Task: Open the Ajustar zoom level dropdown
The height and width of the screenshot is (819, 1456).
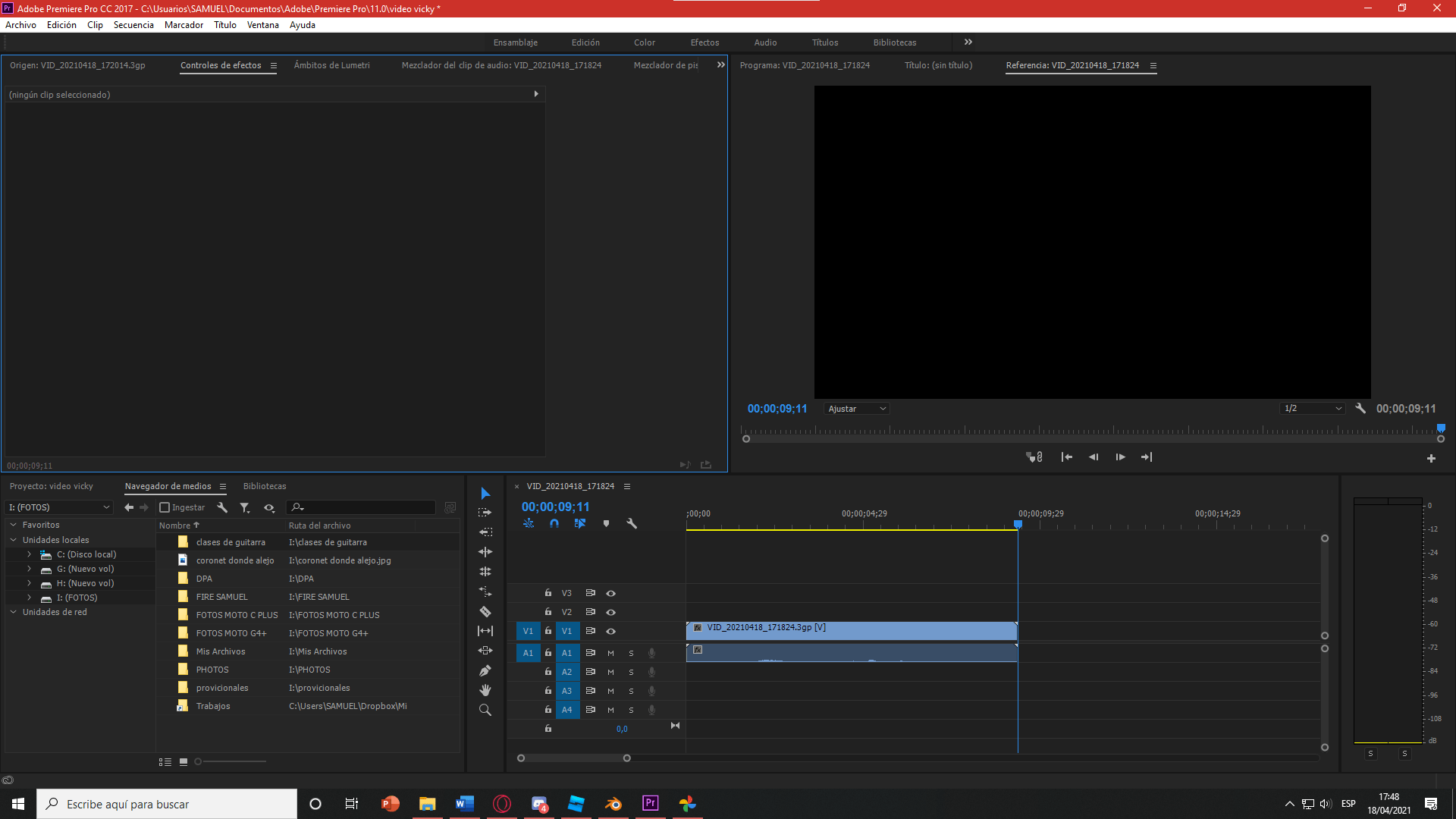Action: (855, 408)
